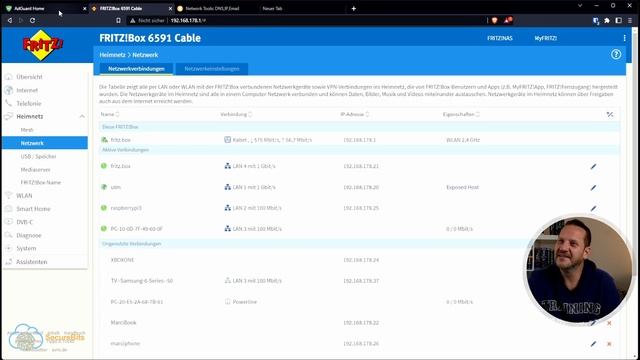
Task: Open a new browser tab with plus
Action: [x=353, y=8]
